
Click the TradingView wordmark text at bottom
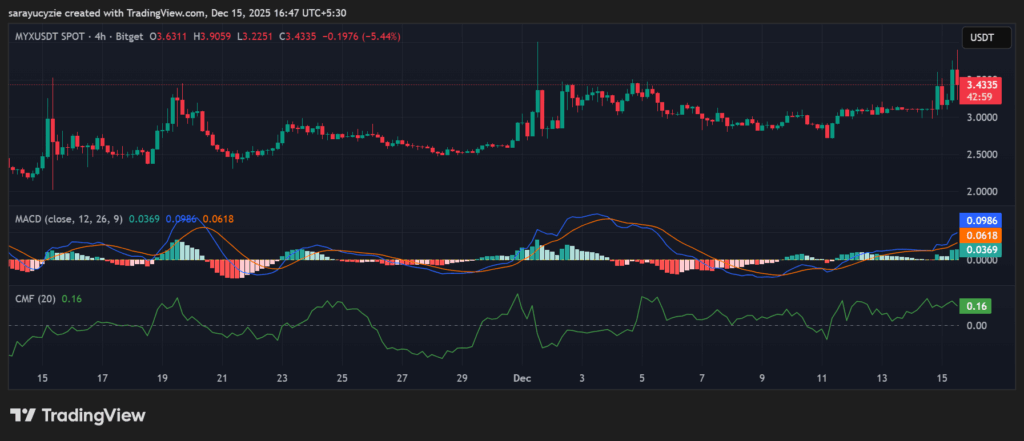pos(94,415)
